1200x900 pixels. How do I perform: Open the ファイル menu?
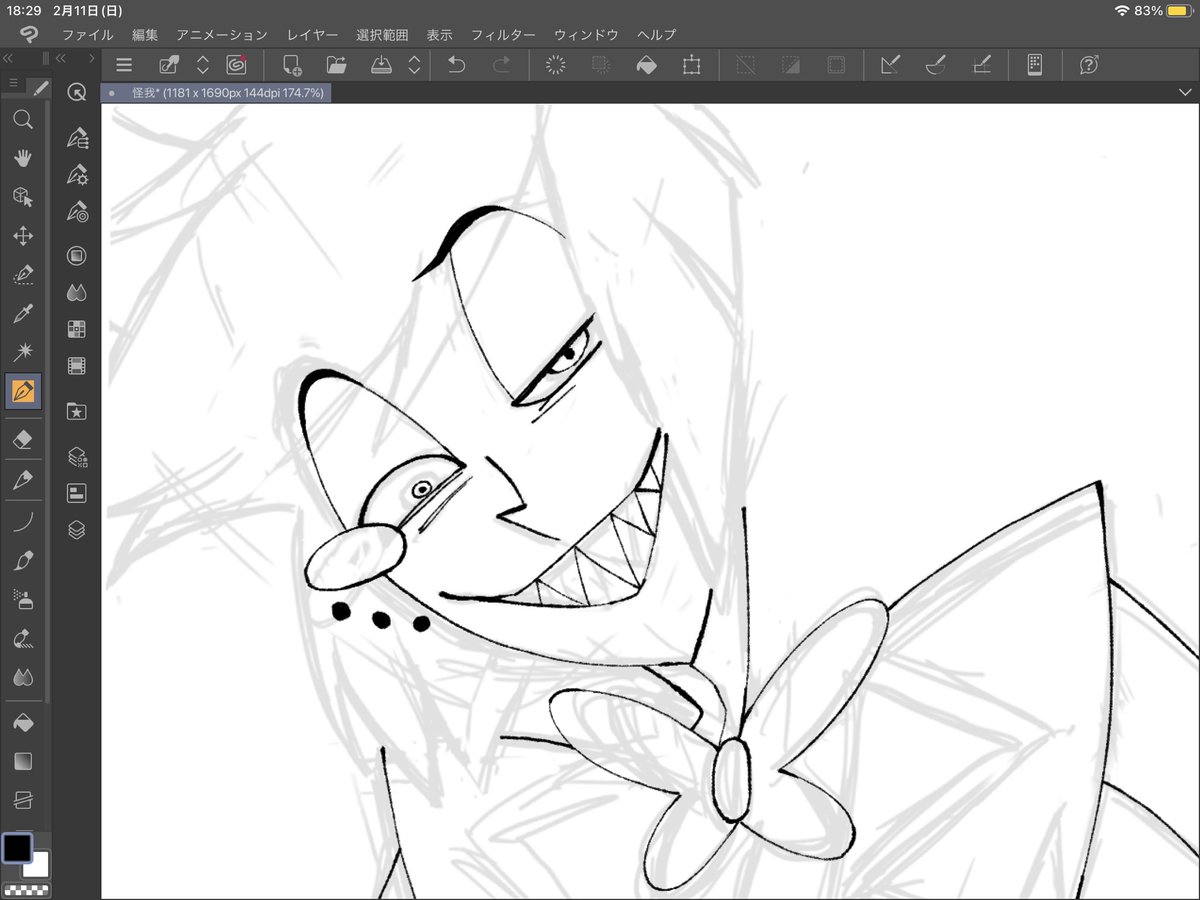click(88, 34)
